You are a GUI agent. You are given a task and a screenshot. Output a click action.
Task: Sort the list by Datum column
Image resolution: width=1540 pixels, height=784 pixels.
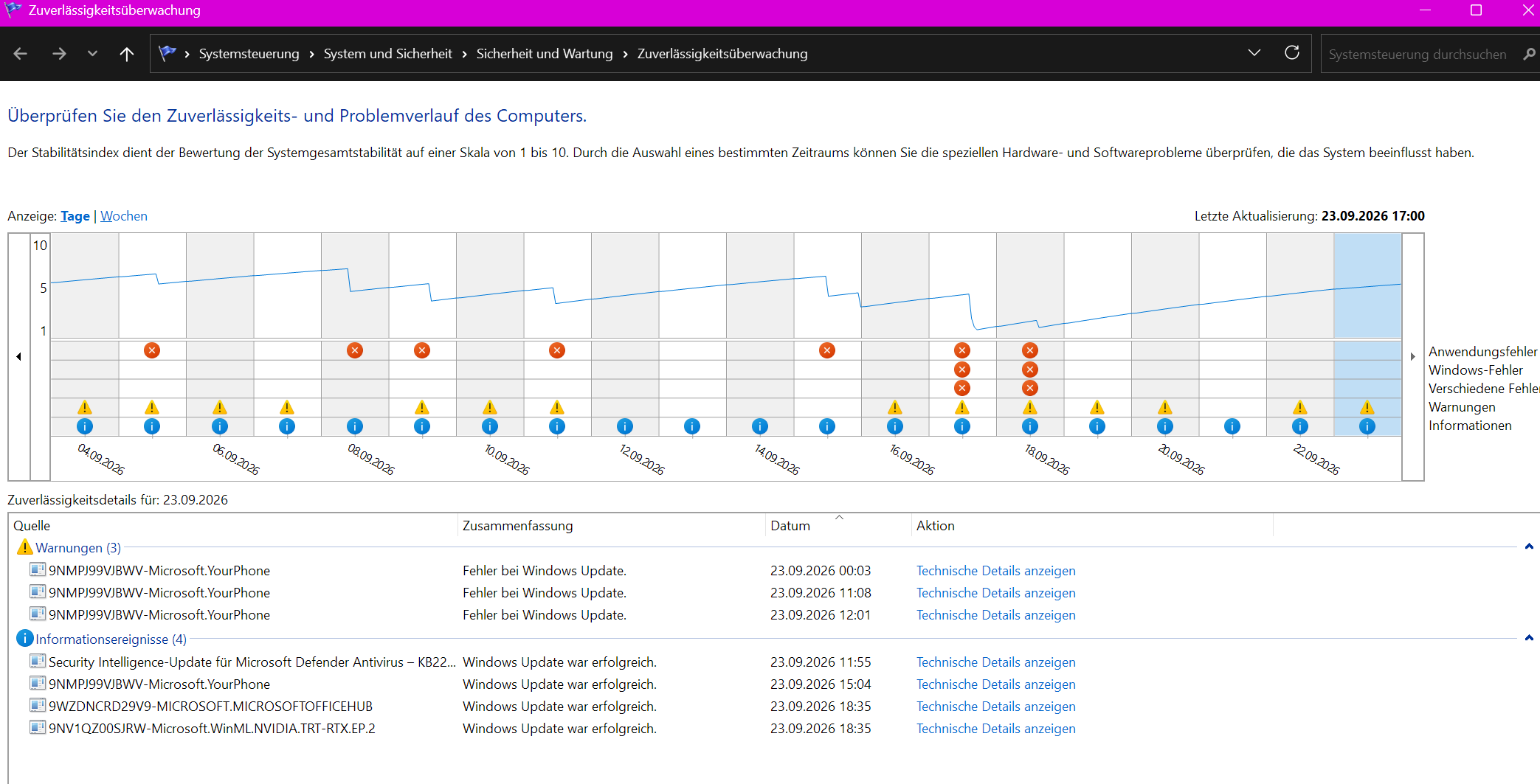(790, 526)
